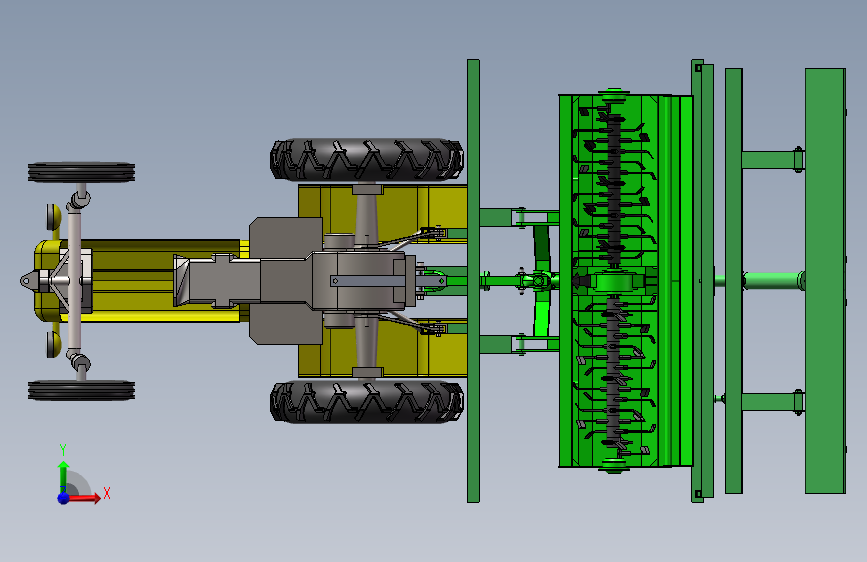Click the blue Z ball at the triad origin
867x562 pixels.
(x=64, y=498)
